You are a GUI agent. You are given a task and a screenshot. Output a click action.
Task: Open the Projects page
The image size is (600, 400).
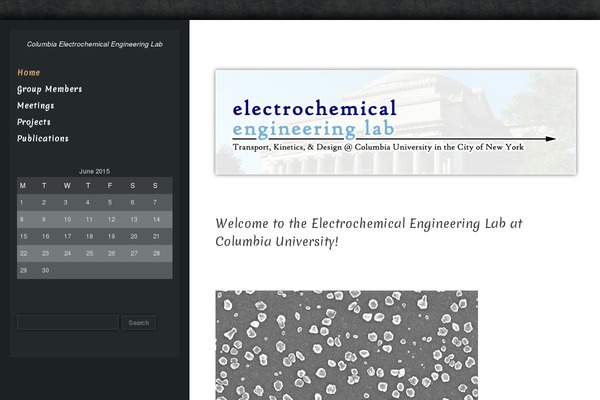coord(34,122)
